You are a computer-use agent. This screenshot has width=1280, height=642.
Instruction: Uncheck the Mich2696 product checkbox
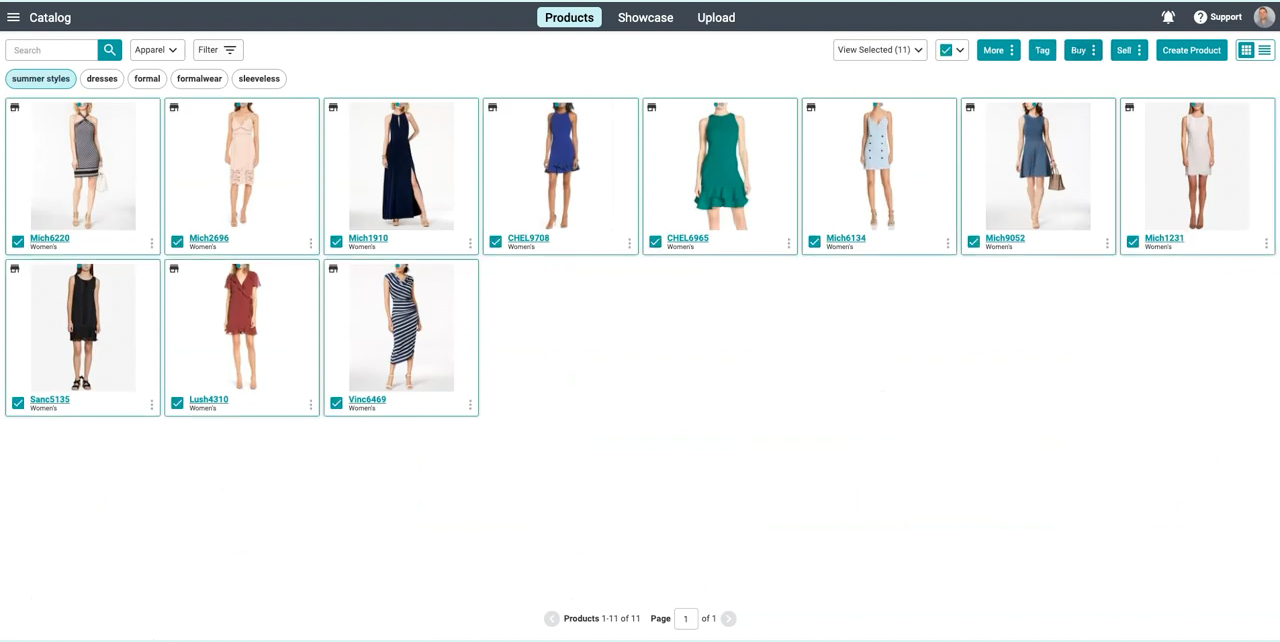177,242
